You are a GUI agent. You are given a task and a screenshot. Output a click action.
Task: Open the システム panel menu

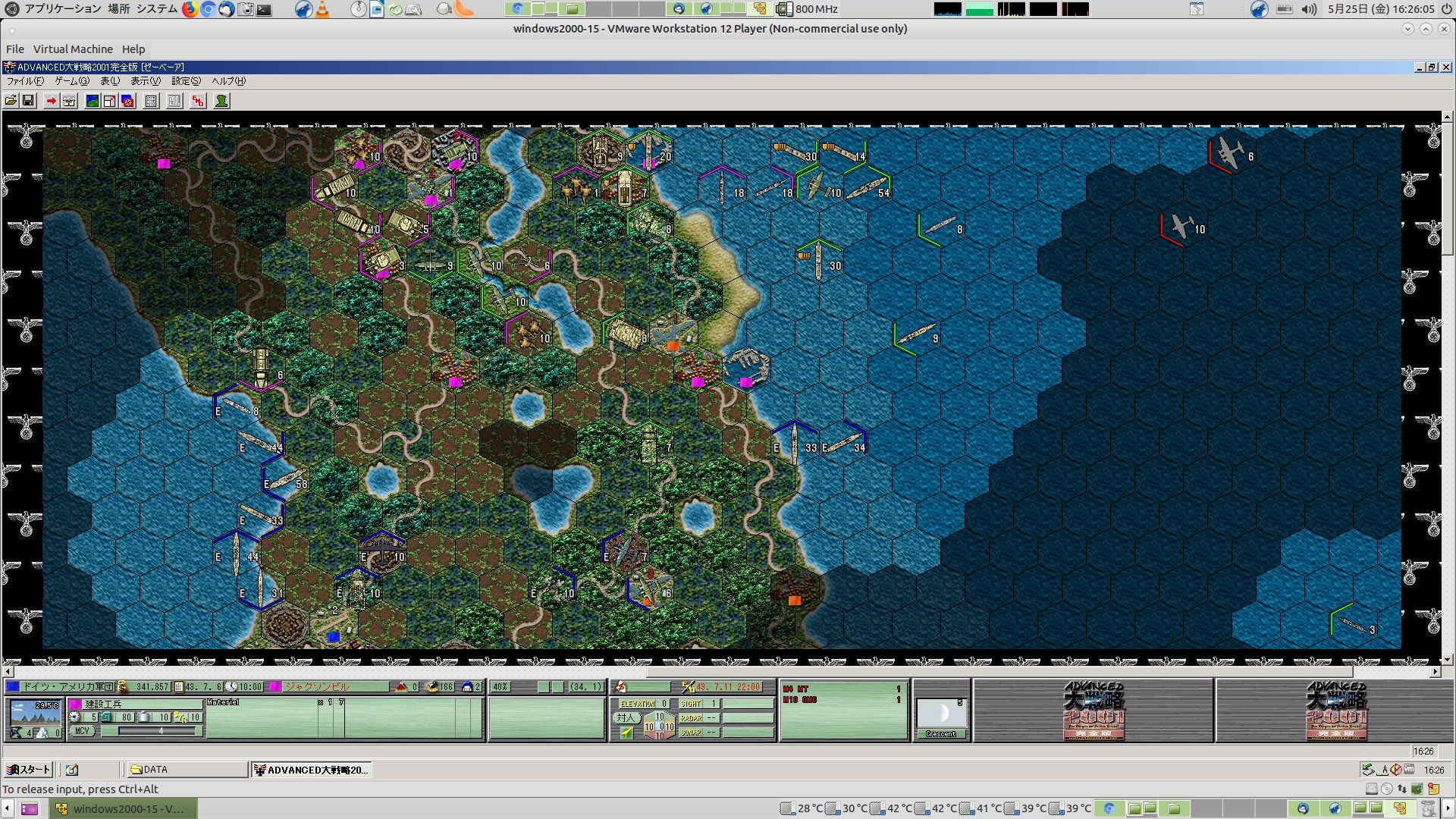(157, 9)
